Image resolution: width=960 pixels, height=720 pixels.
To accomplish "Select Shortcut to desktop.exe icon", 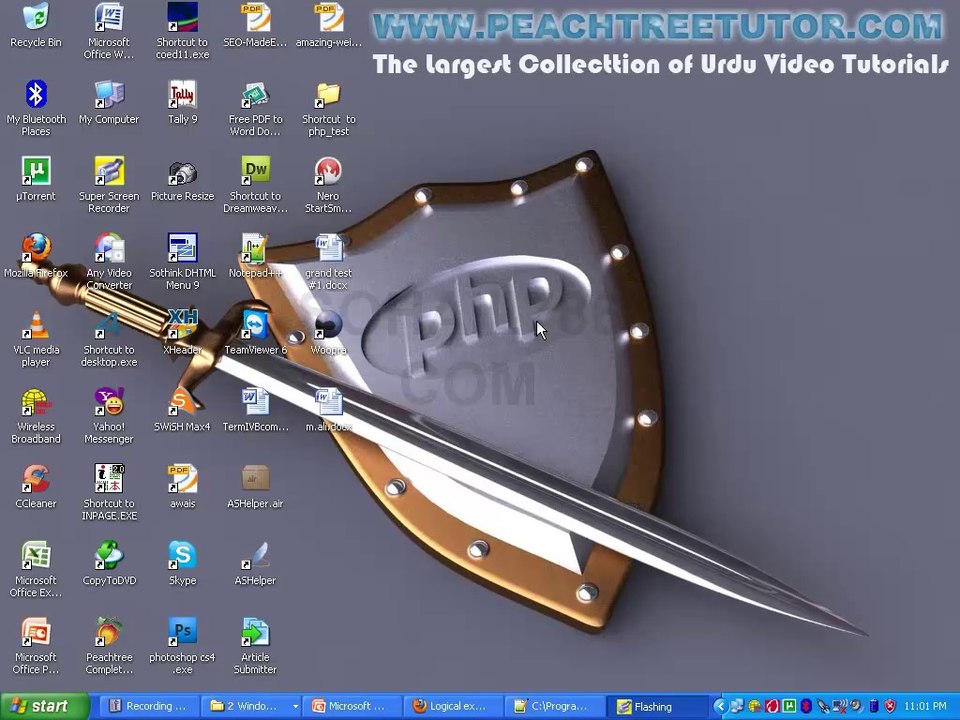I will pyautogui.click(x=108, y=339).
